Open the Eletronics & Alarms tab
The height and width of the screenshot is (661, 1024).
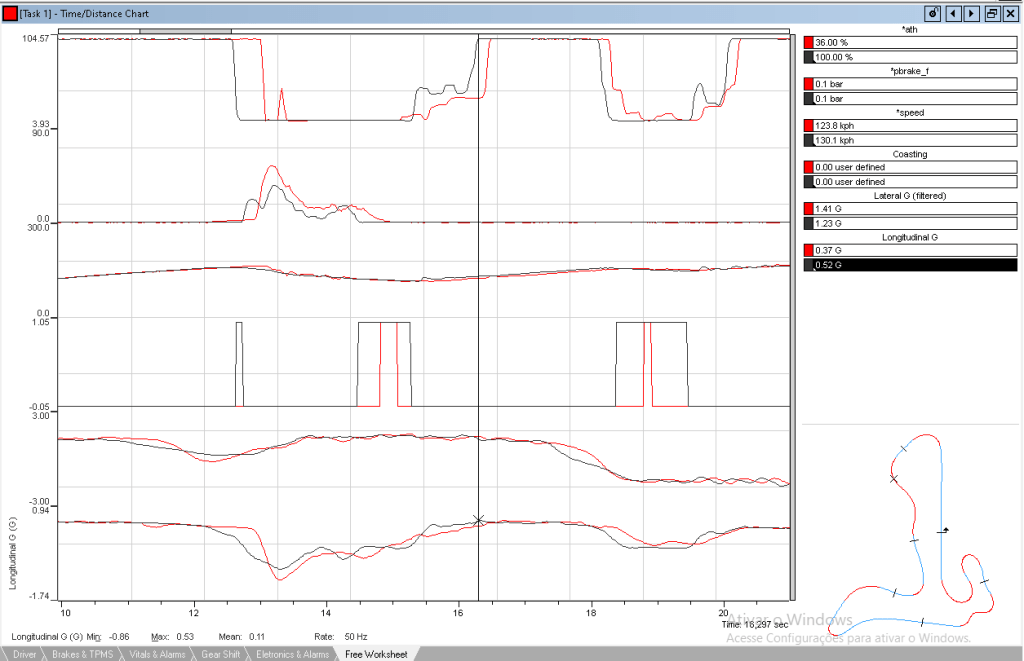[x=292, y=654]
